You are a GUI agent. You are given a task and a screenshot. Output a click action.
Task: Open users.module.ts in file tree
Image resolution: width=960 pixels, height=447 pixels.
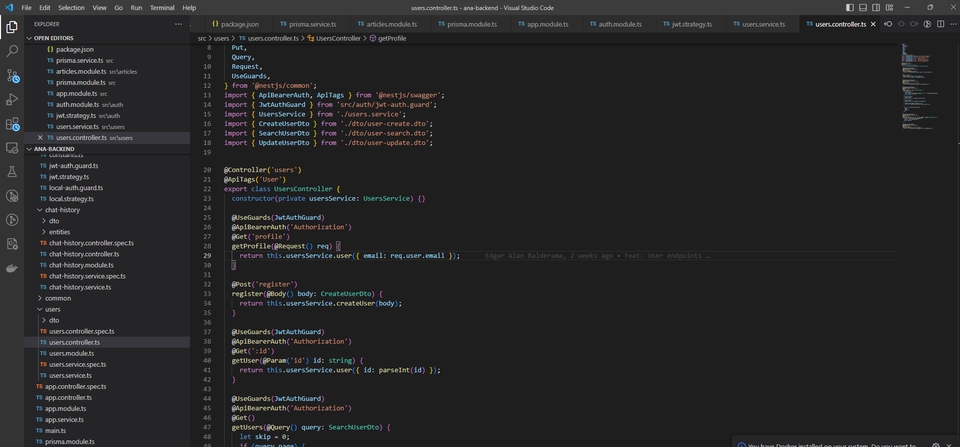[71, 353]
